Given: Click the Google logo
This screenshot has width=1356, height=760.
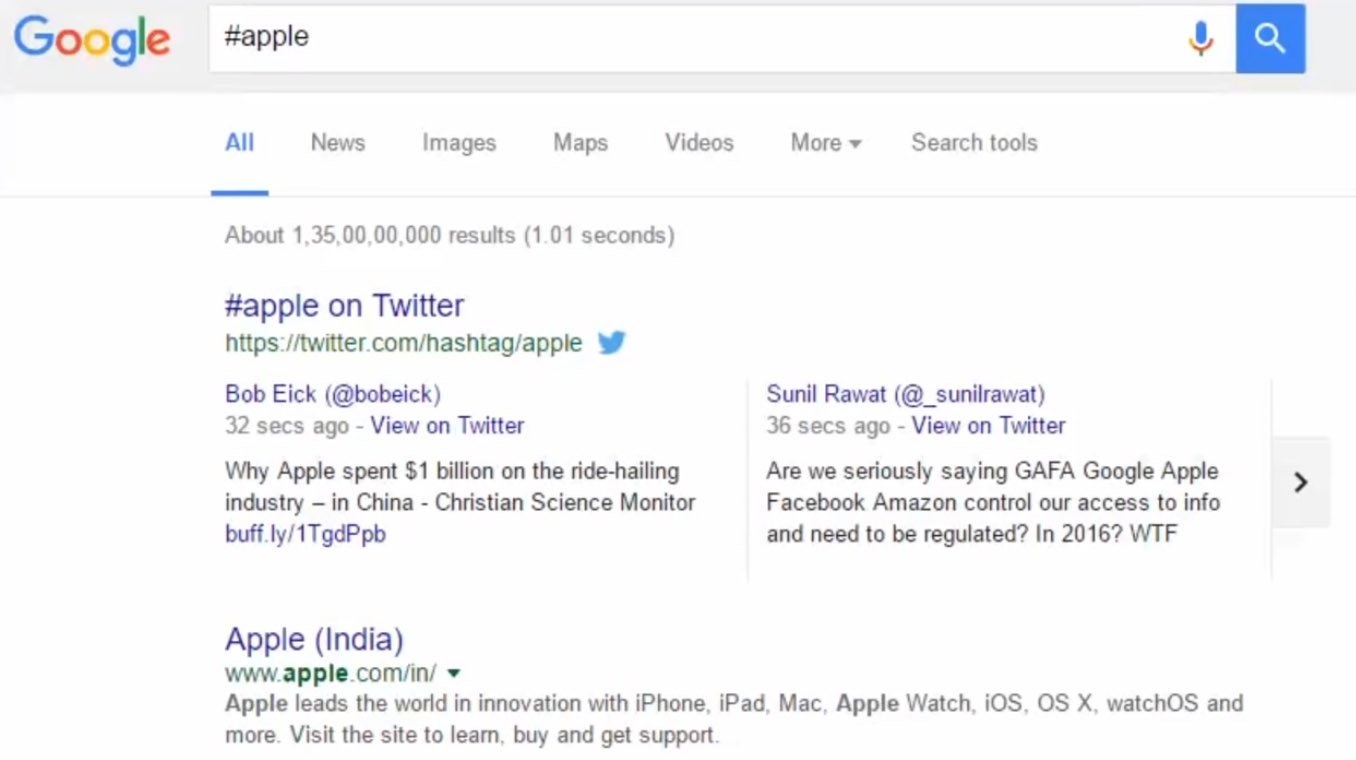Looking at the screenshot, I should point(92,39).
